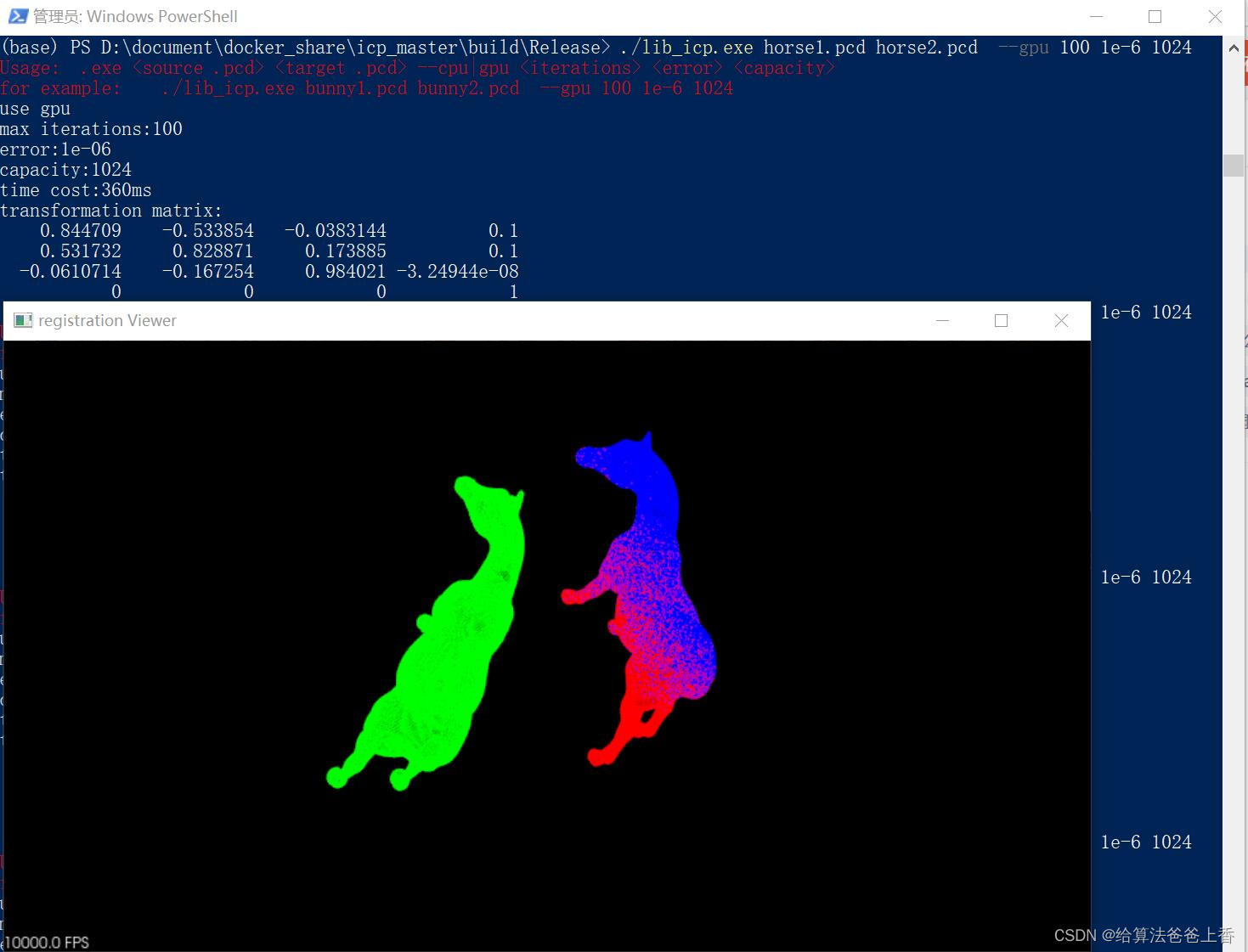The height and width of the screenshot is (952, 1248).
Task: Maximize the registration Viewer window
Action: pyautogui.click(x=1001, y=320)
